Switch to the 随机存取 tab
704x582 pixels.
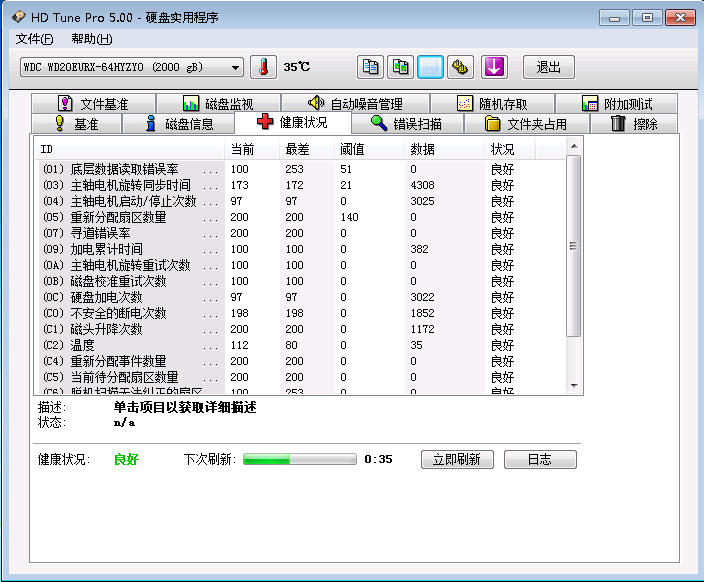click(x=493, y=104)
